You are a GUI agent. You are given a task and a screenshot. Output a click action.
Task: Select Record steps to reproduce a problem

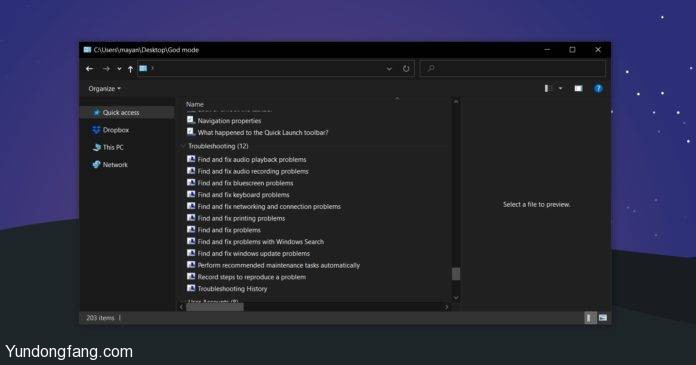(252, 277)
